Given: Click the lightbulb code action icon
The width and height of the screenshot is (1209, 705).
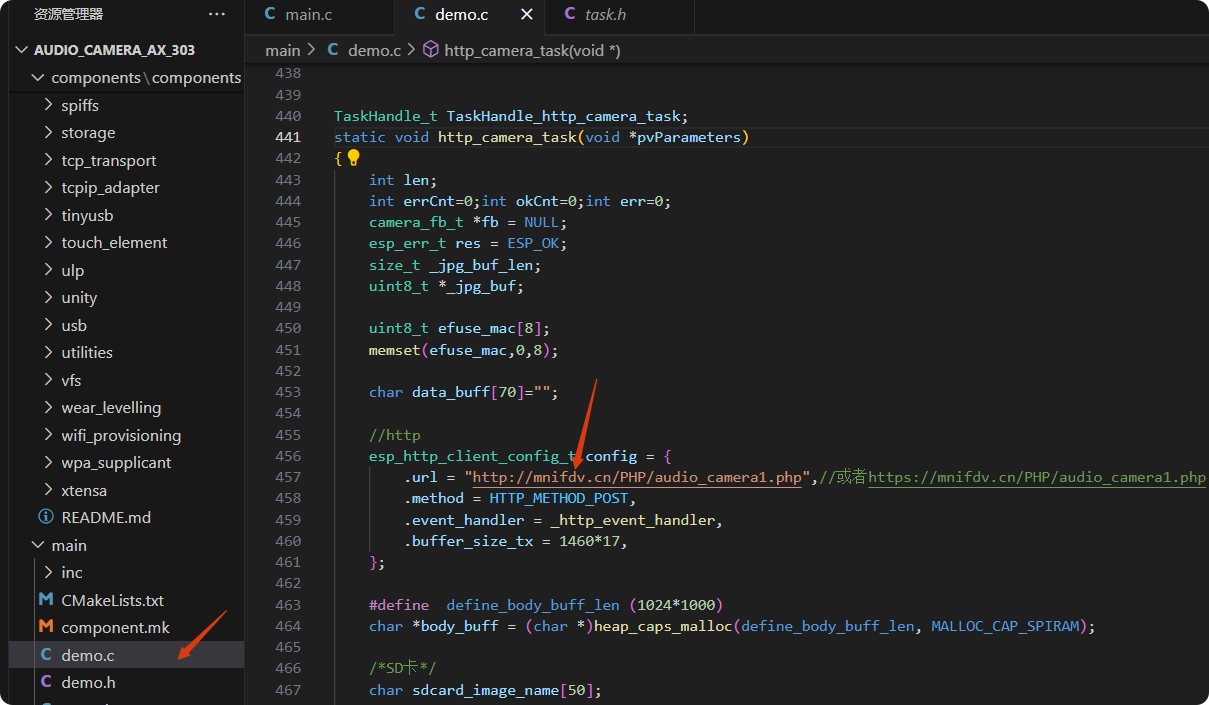Looking at the screenshot, I should coord(353,158).
